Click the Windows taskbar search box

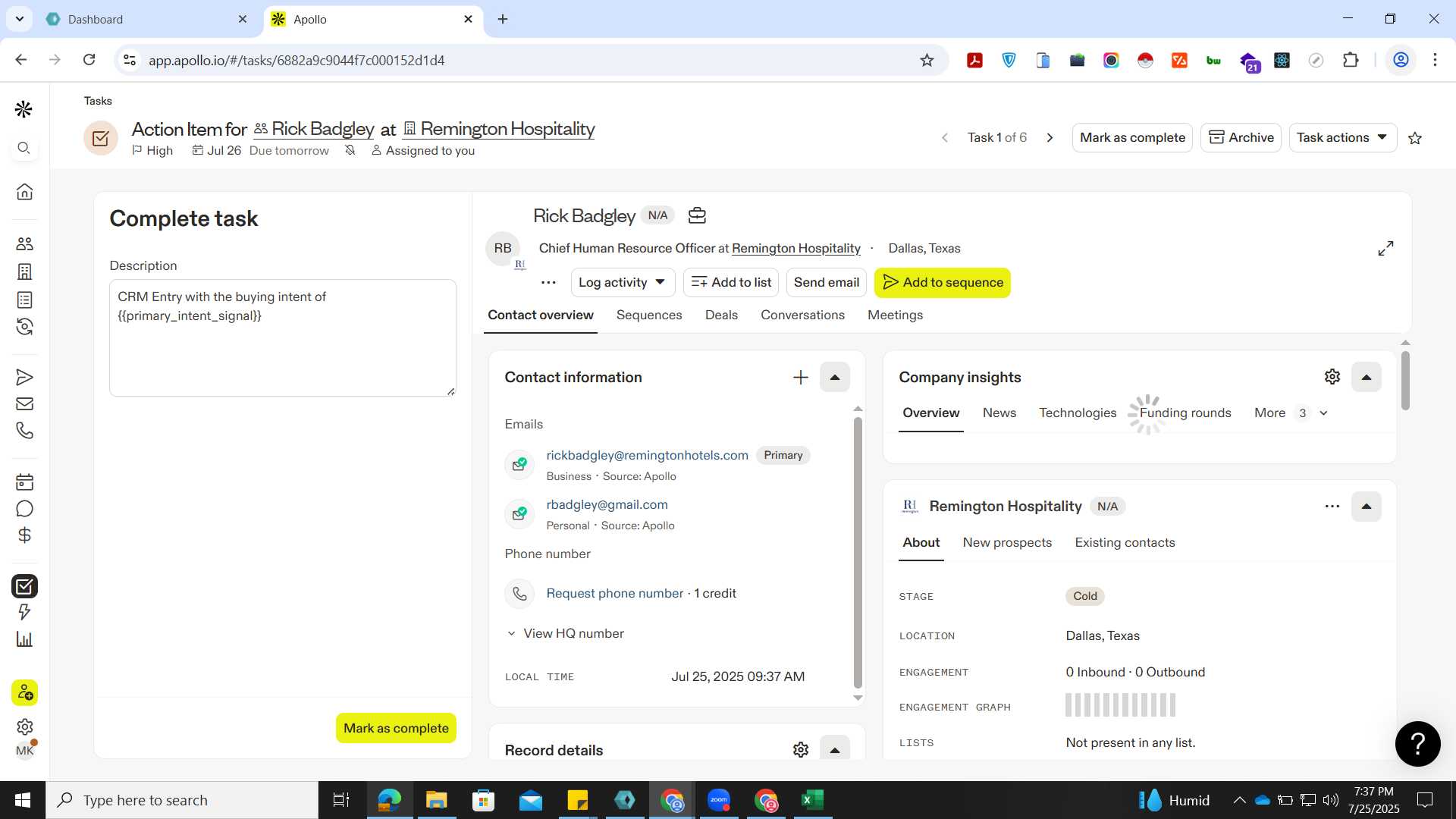coord(182,800)
